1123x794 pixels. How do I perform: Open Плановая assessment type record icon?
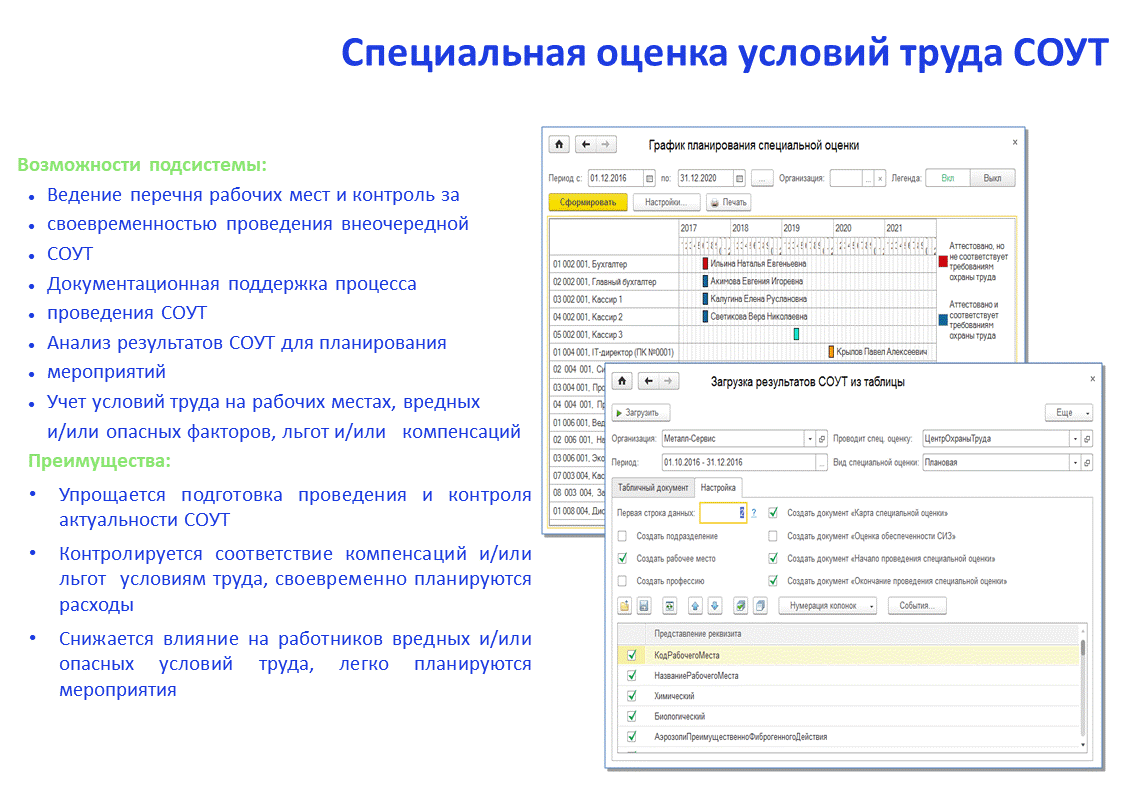tap(1087, 463)
